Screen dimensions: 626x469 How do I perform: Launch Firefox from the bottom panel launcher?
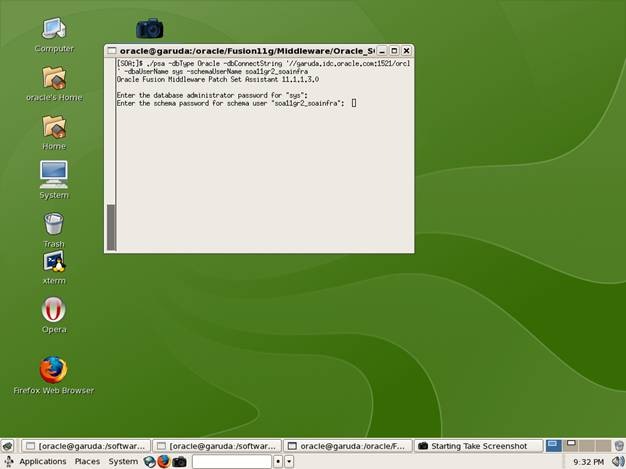[164, 461]
